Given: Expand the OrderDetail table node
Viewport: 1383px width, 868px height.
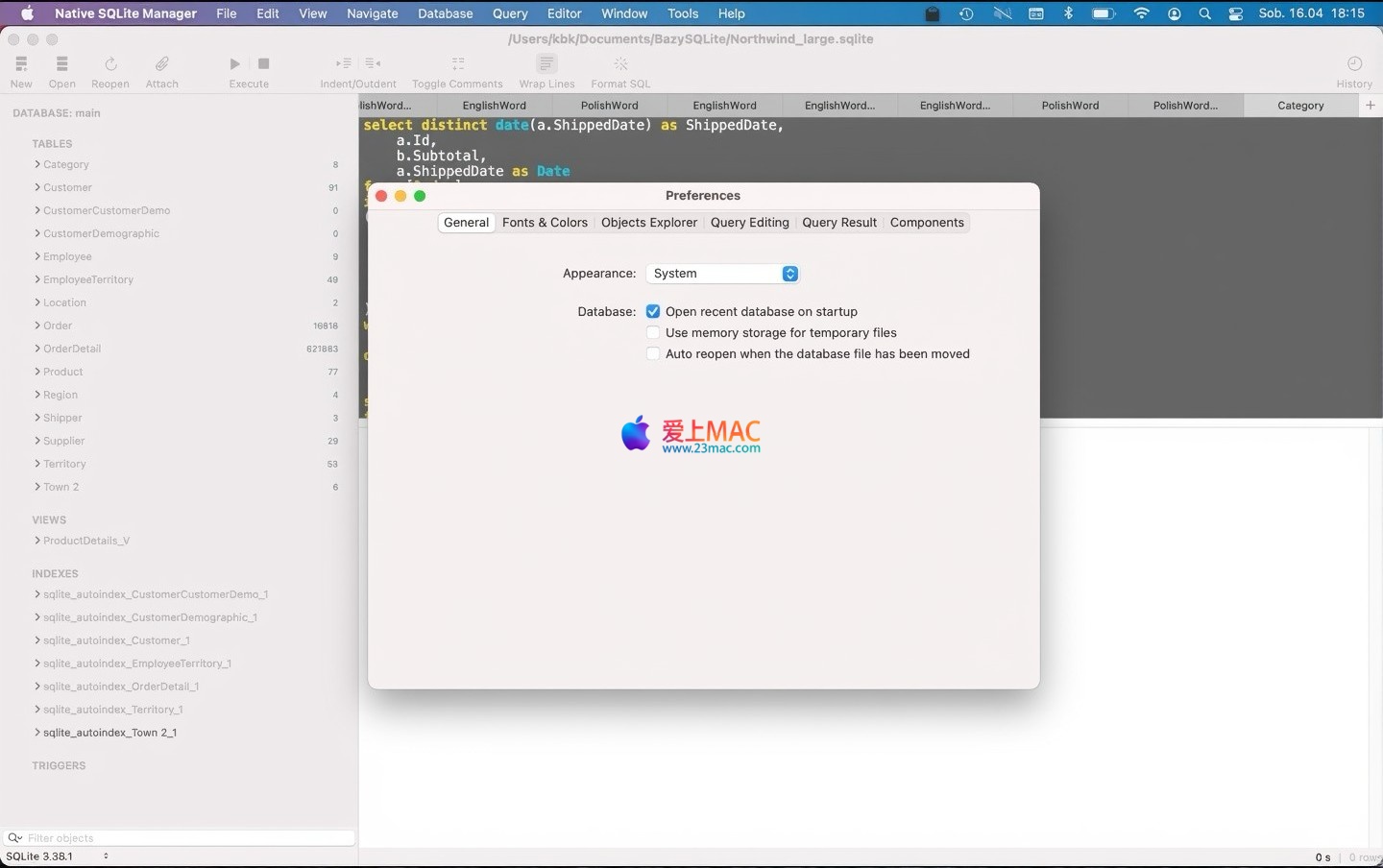Looking at the screenshot, I should pos(37,349).
